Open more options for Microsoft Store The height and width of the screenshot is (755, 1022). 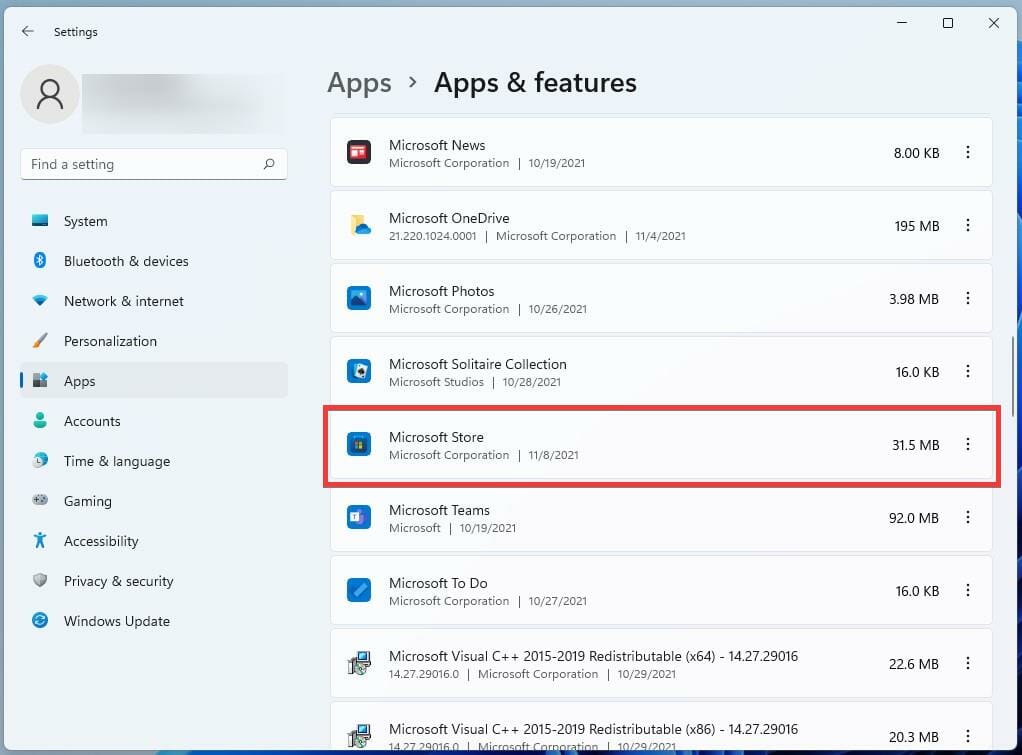tap(967, 445)
